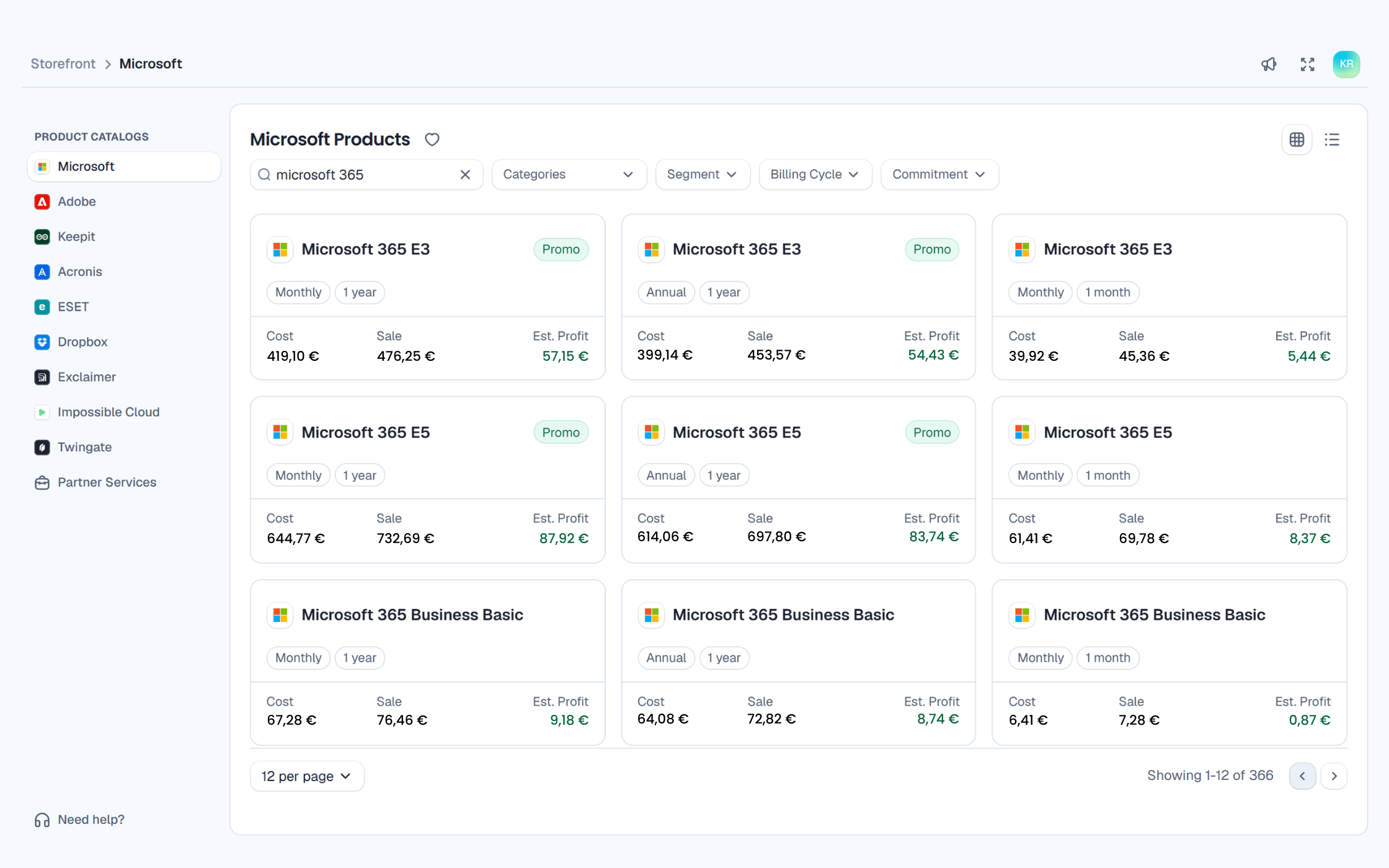Click the Impossible Cloud logo icon
Viewport: 1389px width, 868px height.
pyautogui.click(x=42, y=412)
